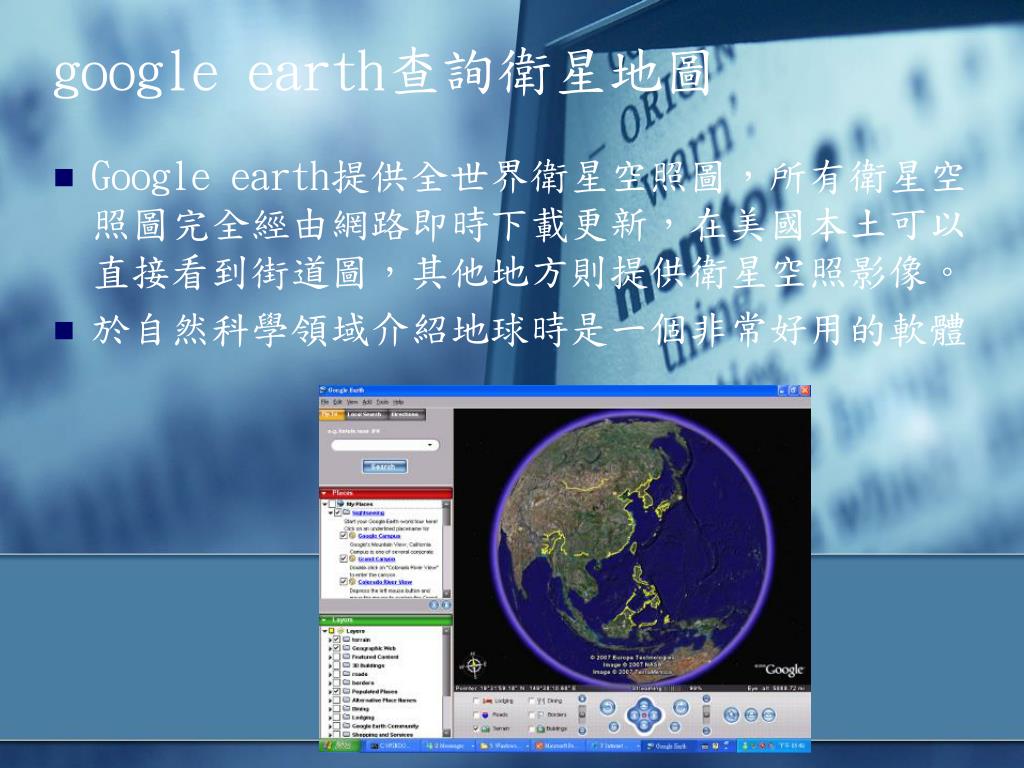Viewport: 1024px width, 768px height.
Task: Rotate the view counterclockwise
Action: pyautogui.click(x=607, y=707)
